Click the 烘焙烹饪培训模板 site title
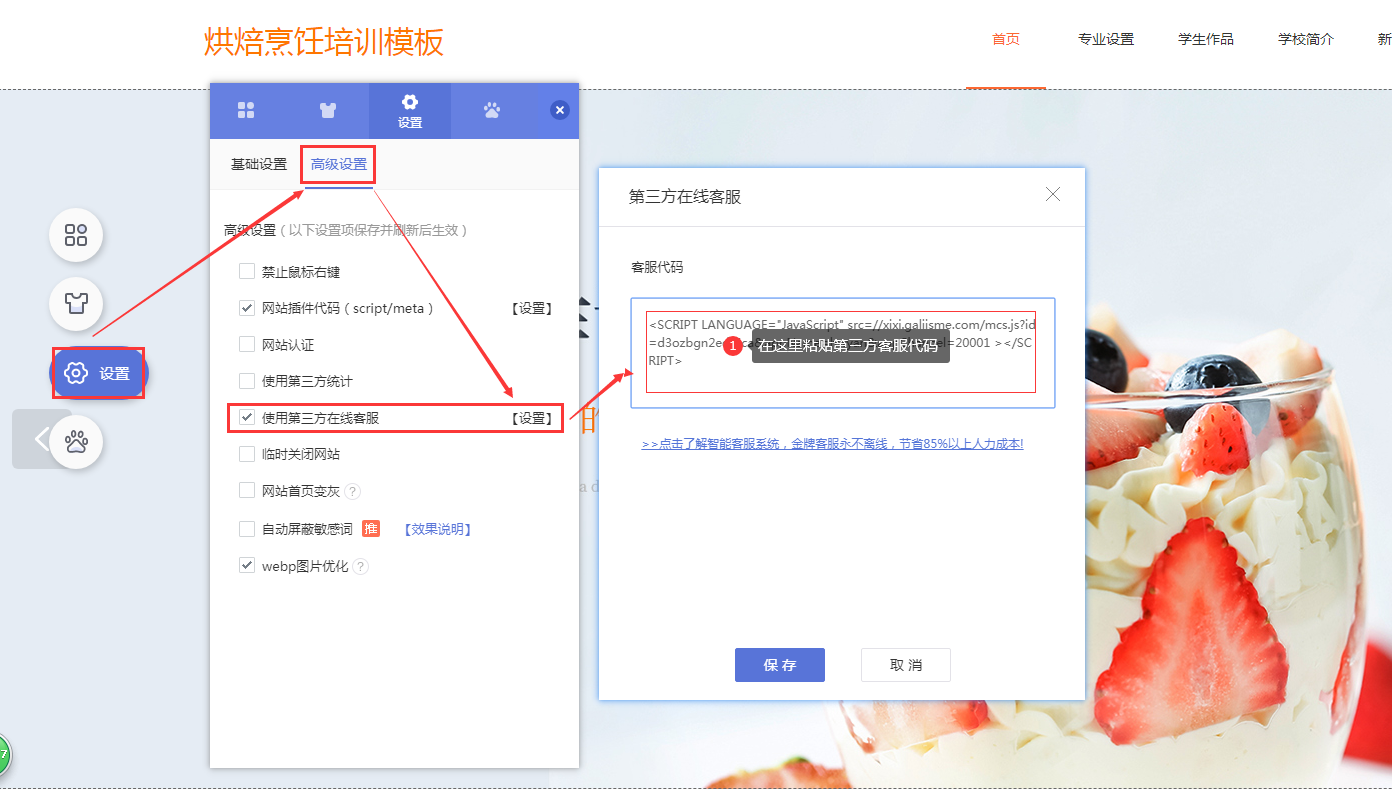This screenshot has width=1392, height=794. click(324, 42)
